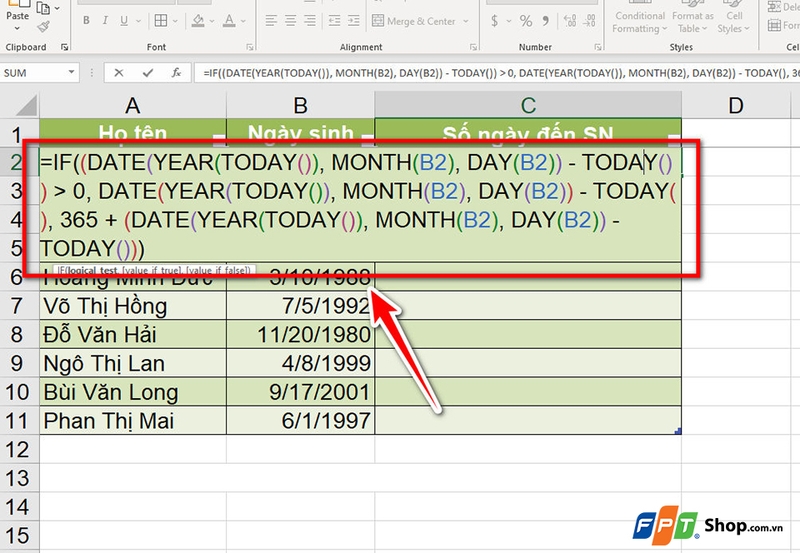Decrease the cell indent
The width and height of the screenshot is (800, 553).
(335, 20)
